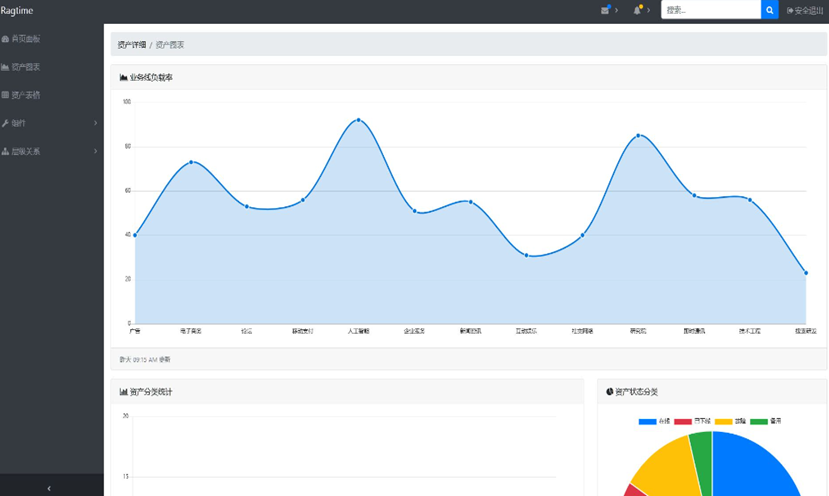Screen dimensions: 829x496
Task: Click the sitemap hierarchy icon in sidebar
Action: tap(5, 151)
